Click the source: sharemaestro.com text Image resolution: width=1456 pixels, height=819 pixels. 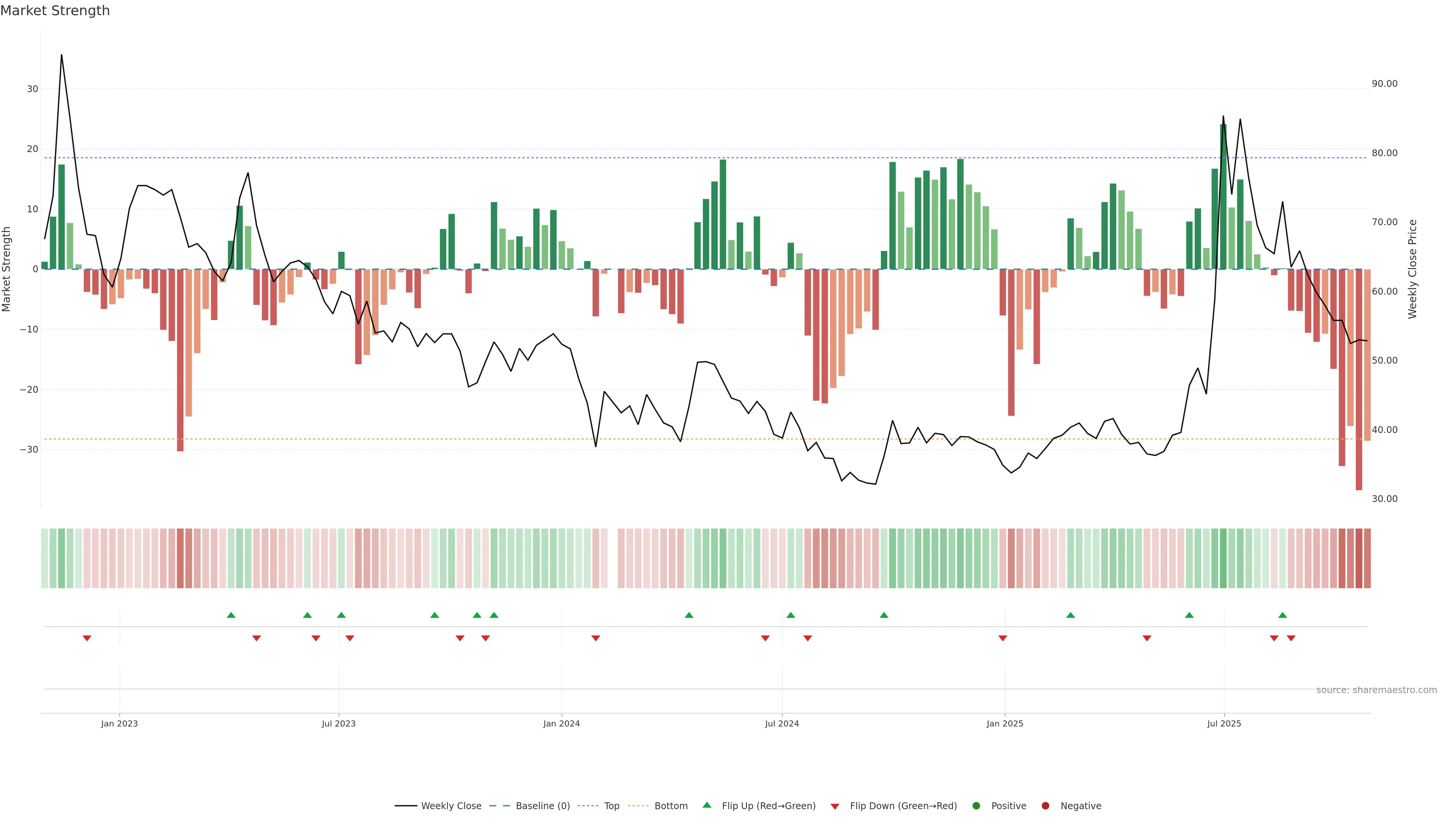(1376, 690)
